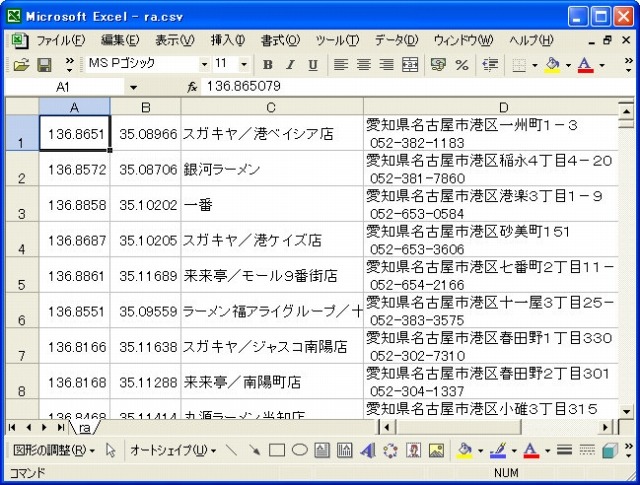
Task: Select the Oval drawing tool
Action: [x=300, y=450]
